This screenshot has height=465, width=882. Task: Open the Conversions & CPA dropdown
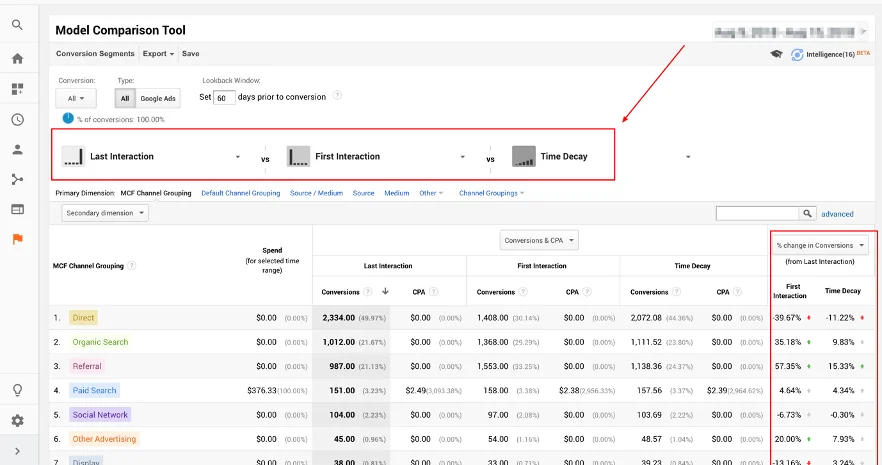tap(539, 240)
